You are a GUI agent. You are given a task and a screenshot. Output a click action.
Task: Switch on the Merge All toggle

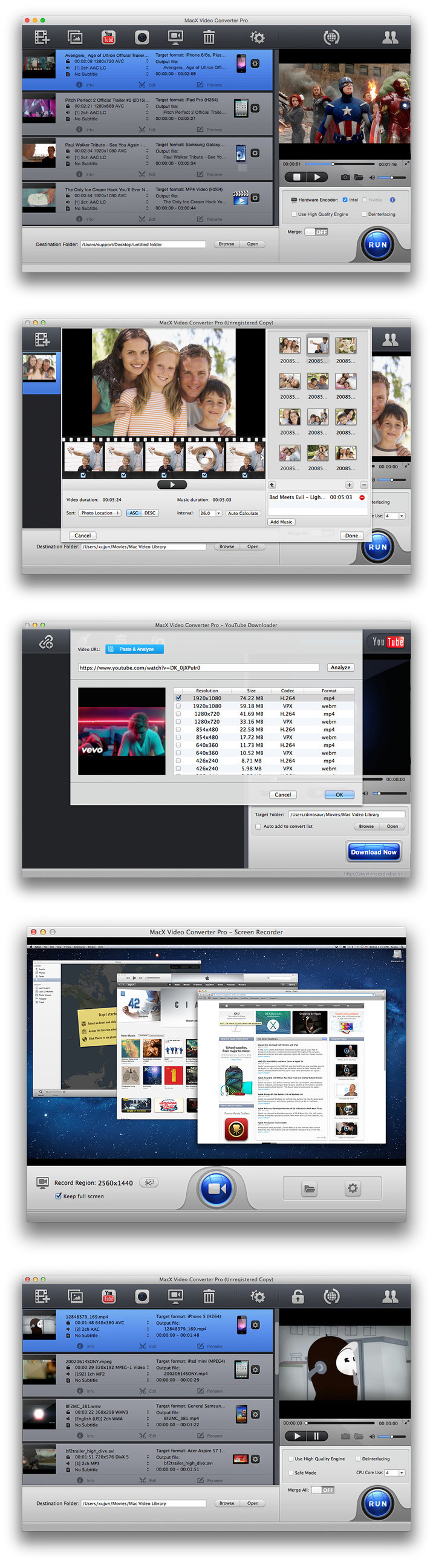click(323, 1490)
